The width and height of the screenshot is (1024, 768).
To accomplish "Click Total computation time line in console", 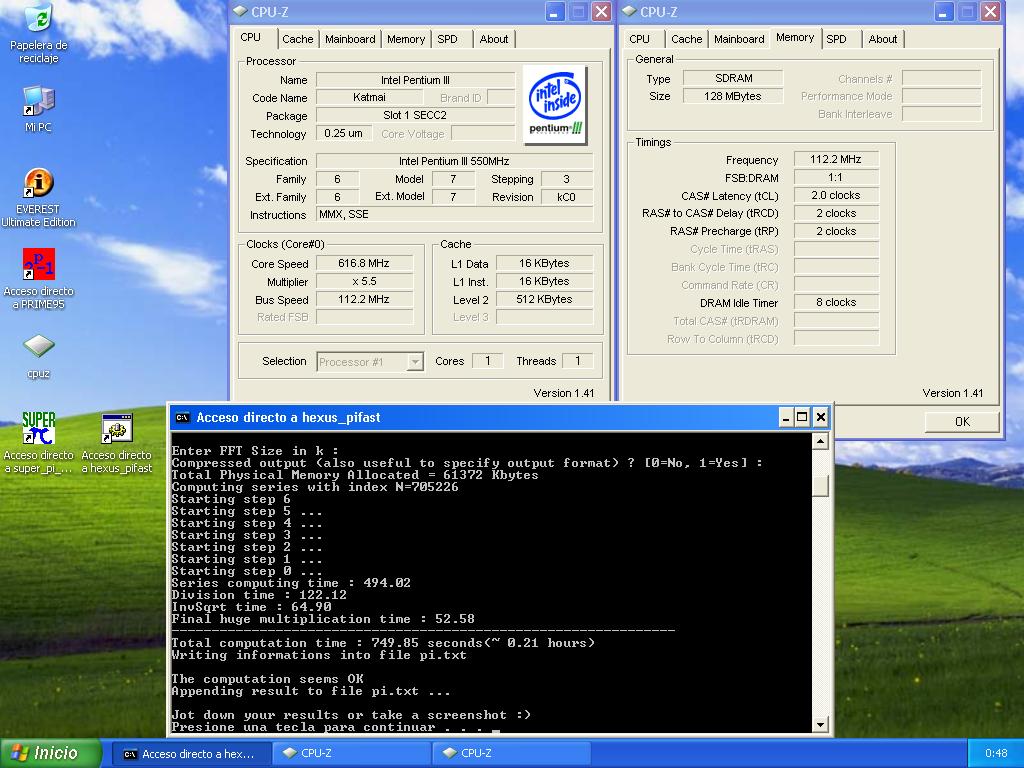I will (x=383, y=643).
